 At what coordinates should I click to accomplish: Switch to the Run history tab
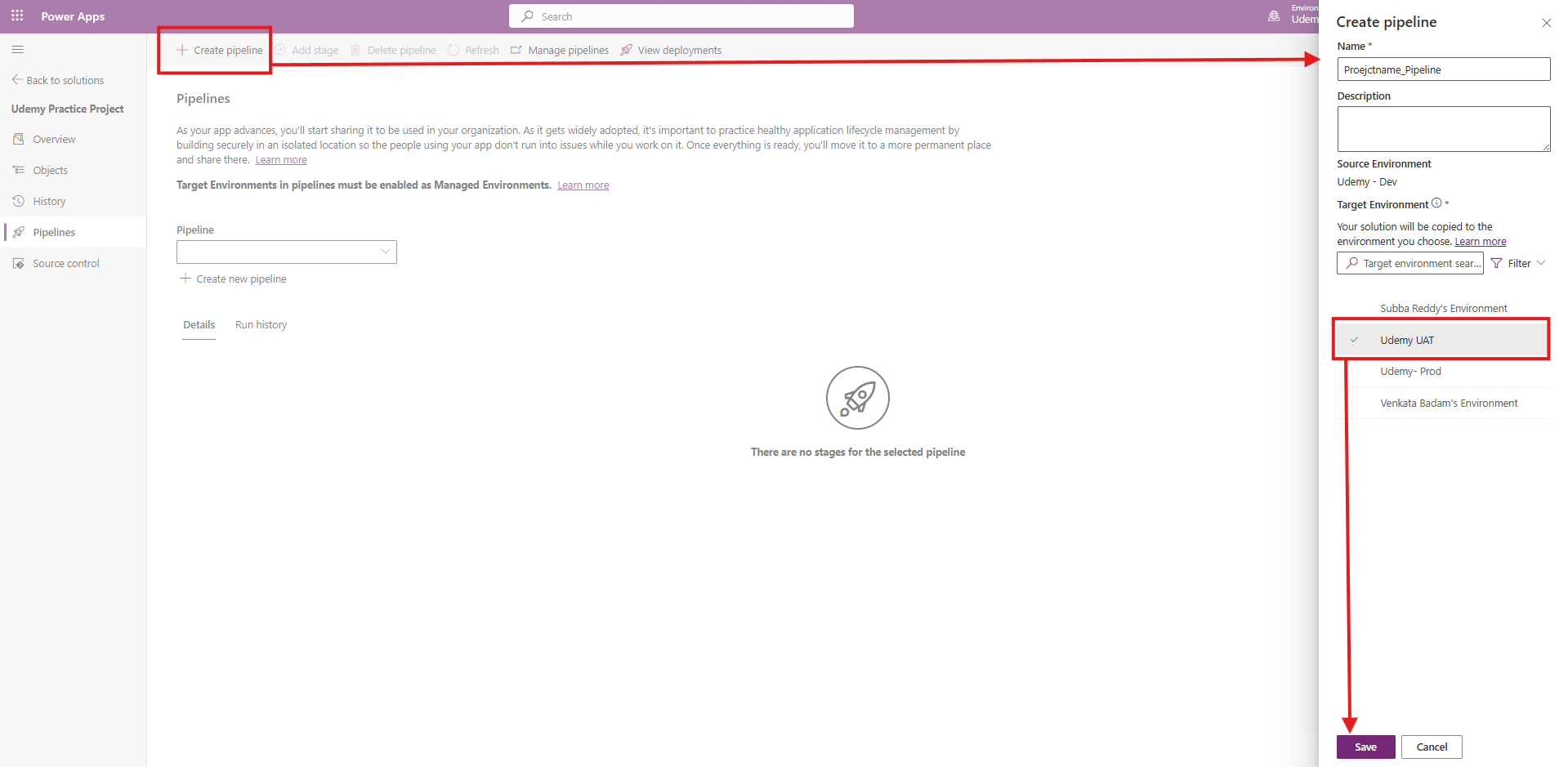click(261, 325)
